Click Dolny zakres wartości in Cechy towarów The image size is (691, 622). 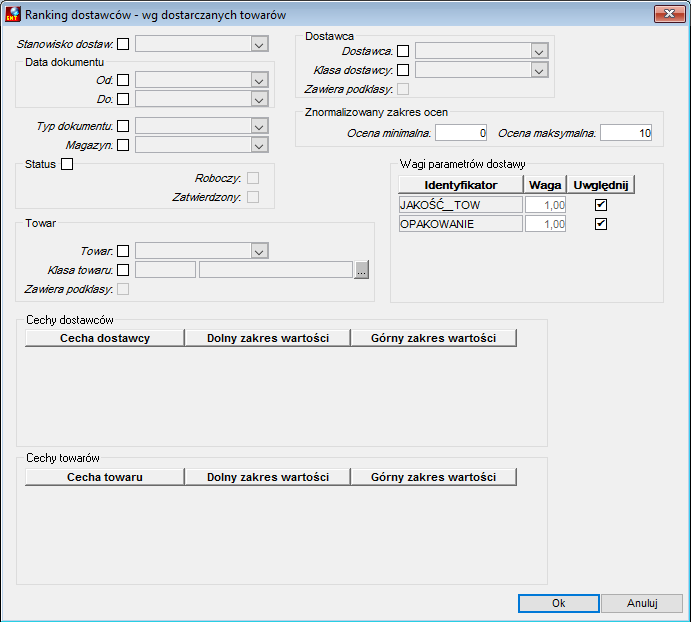pyautogui.click(x=268, y=477)
